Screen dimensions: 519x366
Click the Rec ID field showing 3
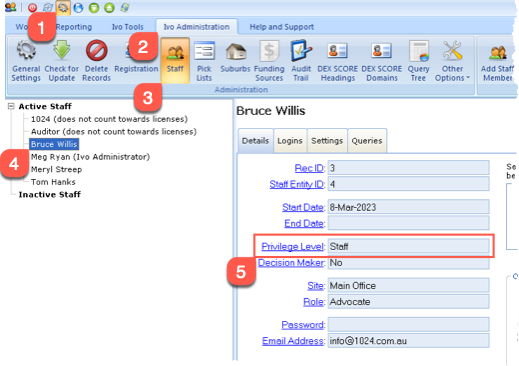pyautogui.click(x=408, y=168)
